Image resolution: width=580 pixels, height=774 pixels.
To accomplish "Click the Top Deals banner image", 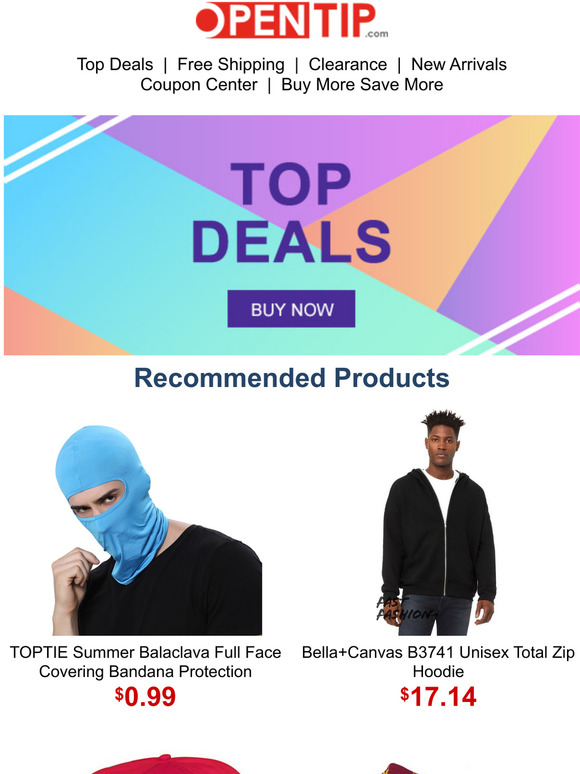I will coord(292,235).
